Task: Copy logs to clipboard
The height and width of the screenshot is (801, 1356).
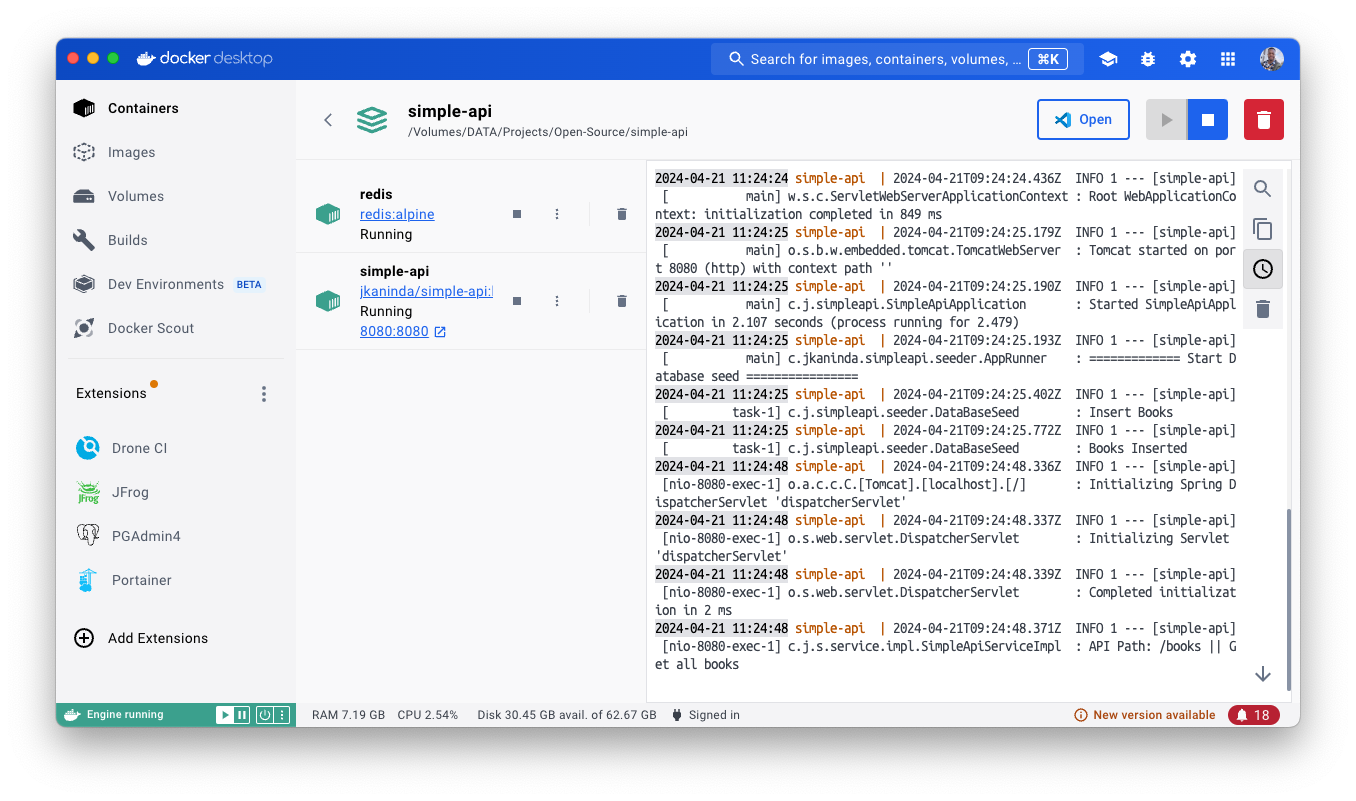Action: point(1263,229)
